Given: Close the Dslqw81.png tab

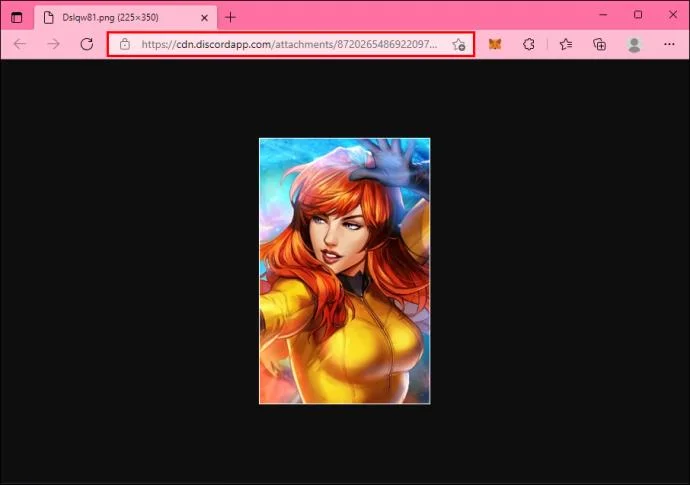Looking at the screenshot, I should click(204, 18).
